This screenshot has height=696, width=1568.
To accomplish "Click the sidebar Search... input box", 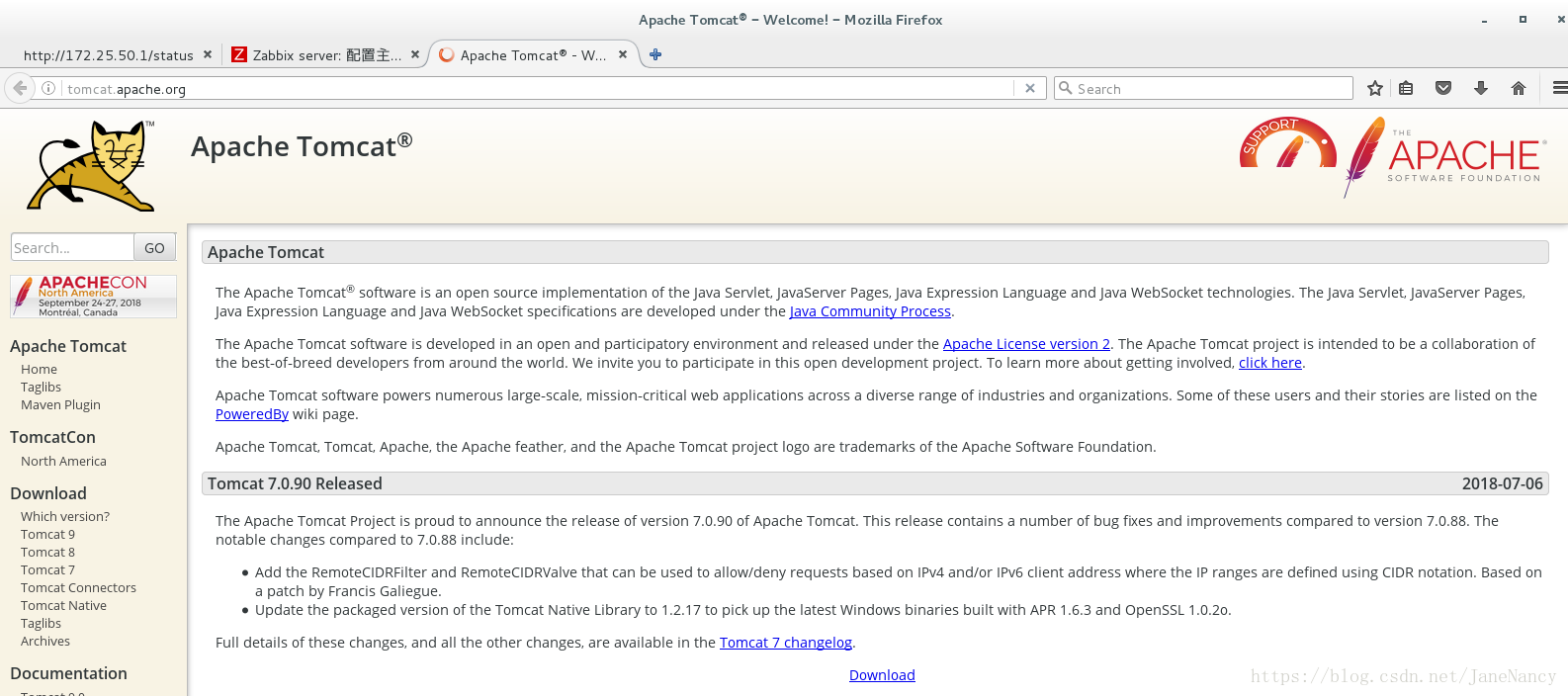I will [x=72, y=247].
